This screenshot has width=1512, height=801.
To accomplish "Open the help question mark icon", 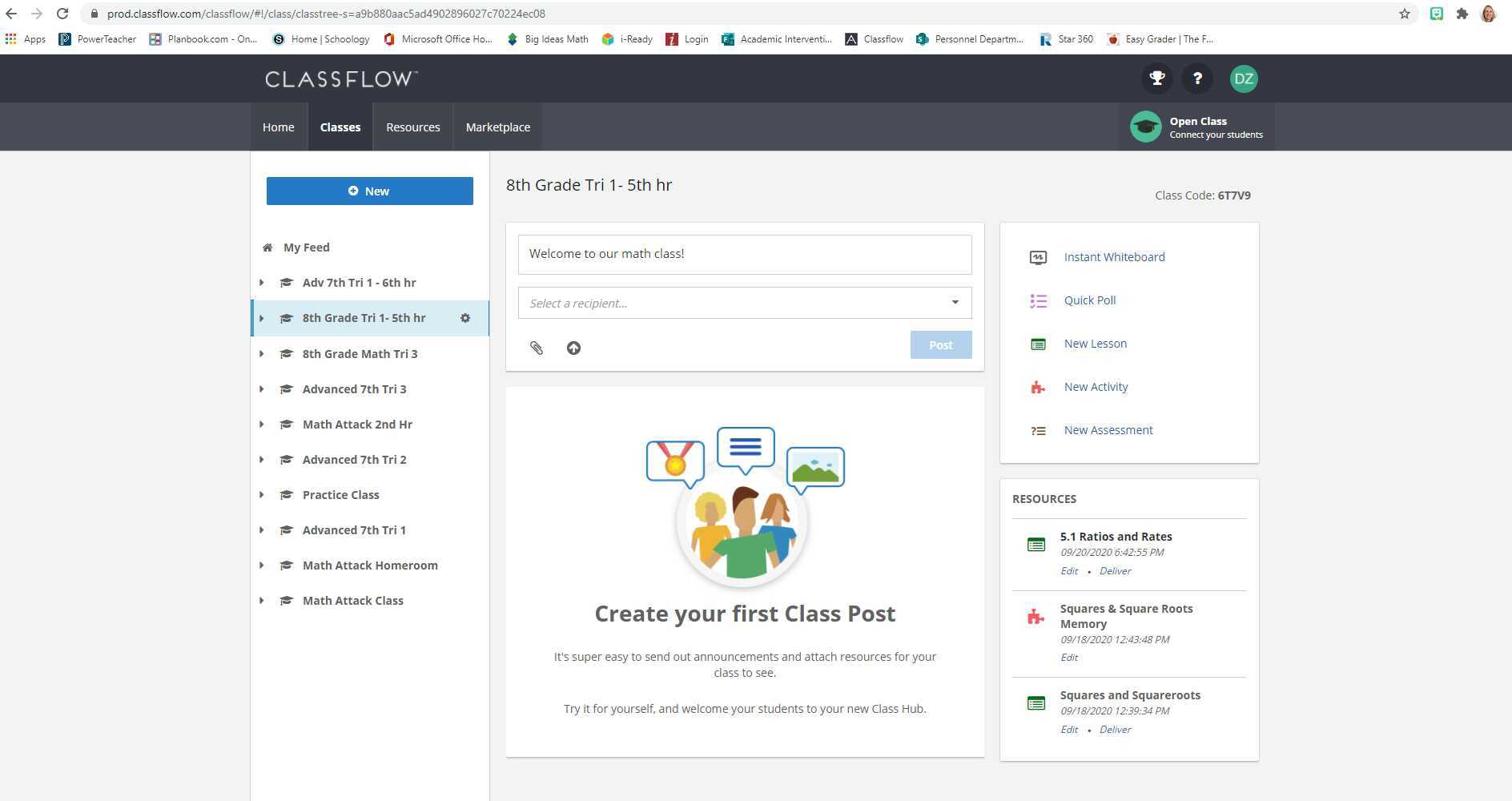I will tap(1197, 78).
